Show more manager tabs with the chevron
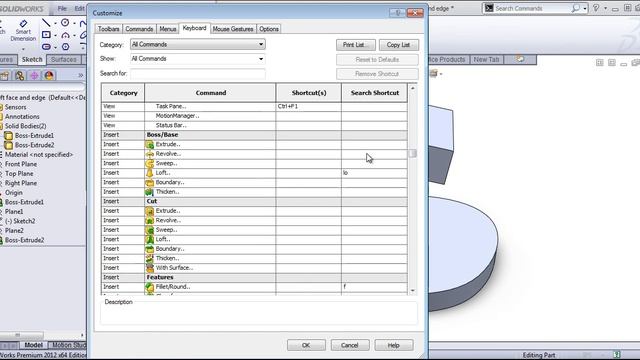The width and height of the screenshot is (640, 360). (x=80, y=76)
